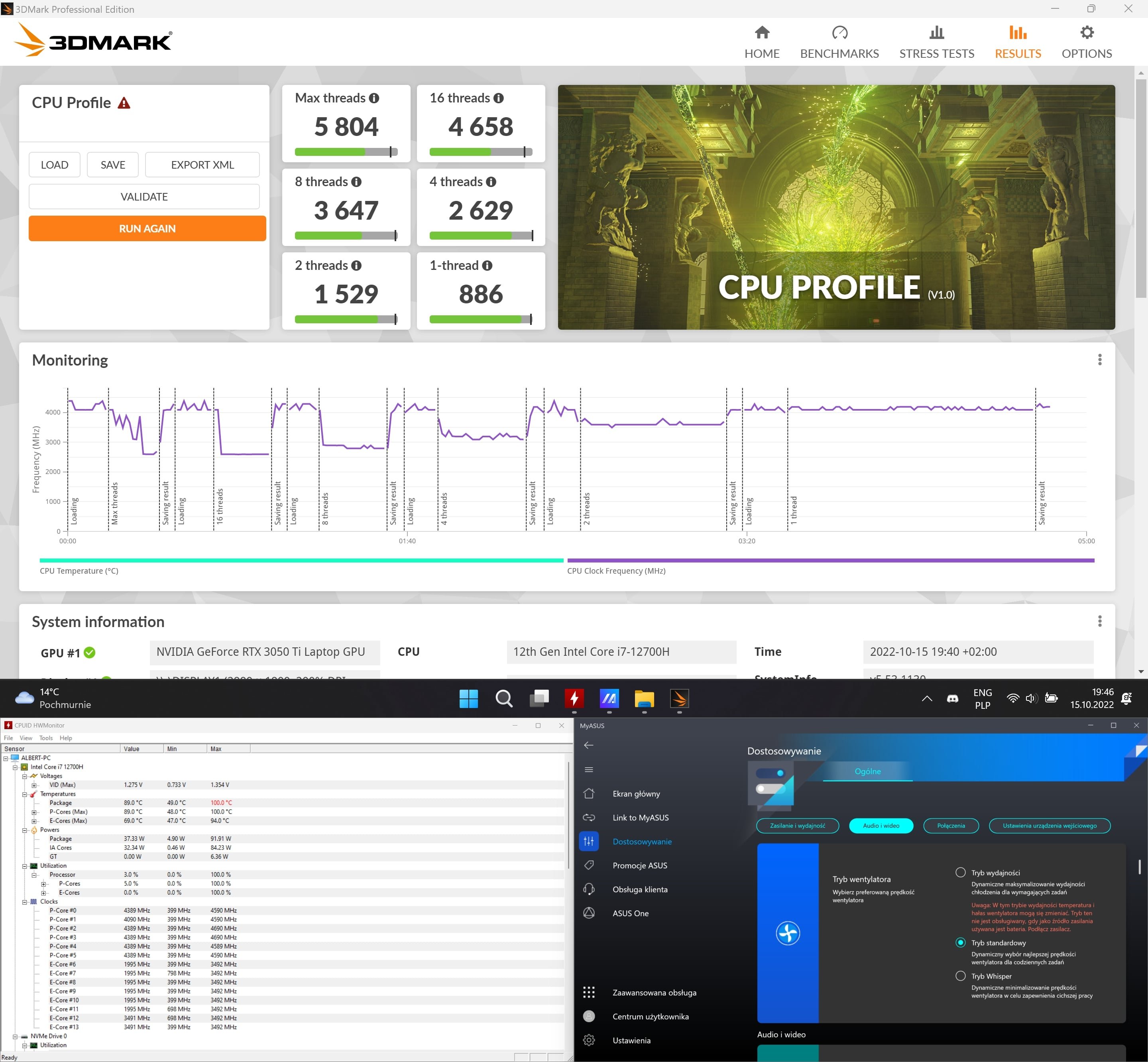The height and width of the screenshot is (1062, 1148).
Task: Open File Explorer from the taskbar
Action: pos(644,699)
